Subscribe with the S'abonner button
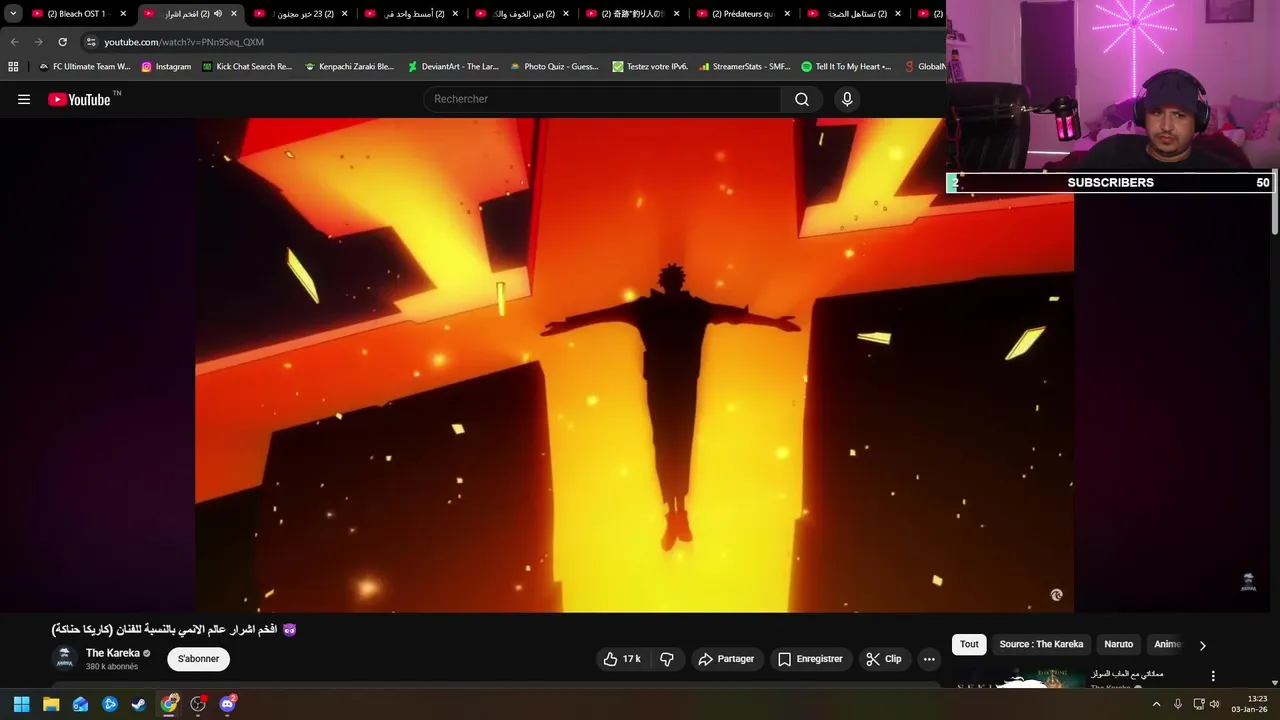The height and width of the screenshot is (720, 1280). coord(198,659)
